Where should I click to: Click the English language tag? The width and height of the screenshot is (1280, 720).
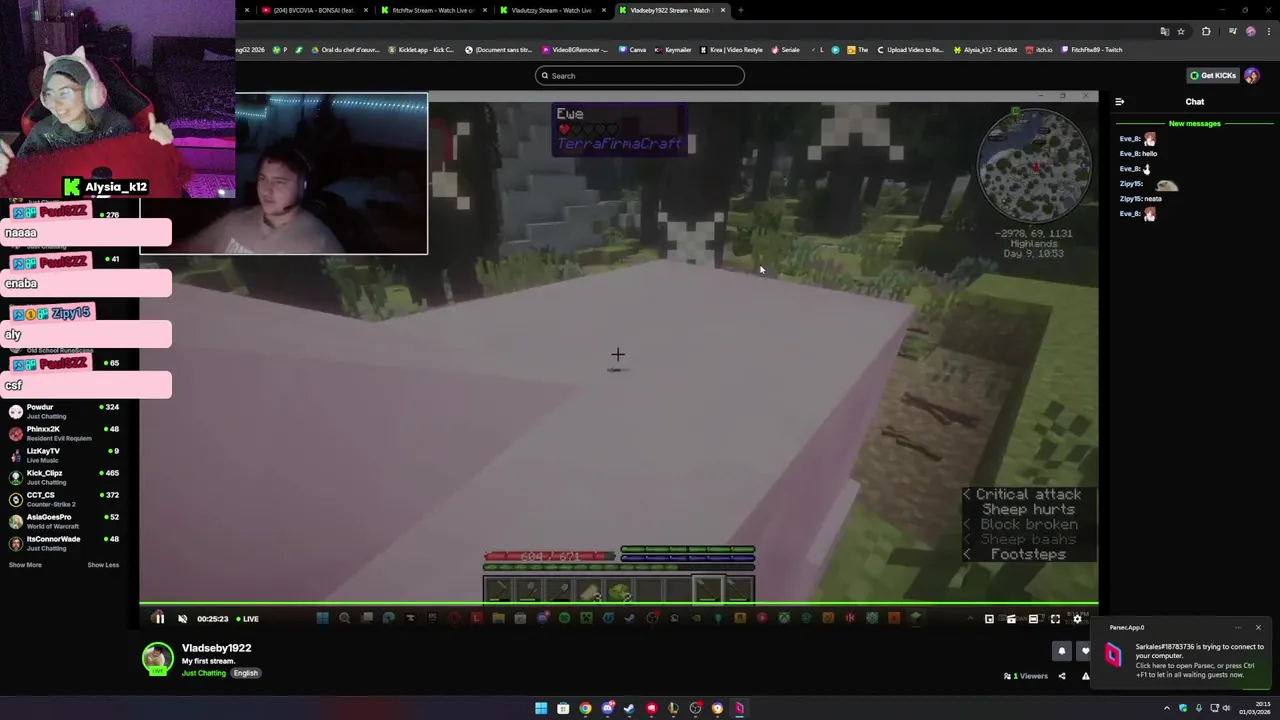[x=246, y=673]
